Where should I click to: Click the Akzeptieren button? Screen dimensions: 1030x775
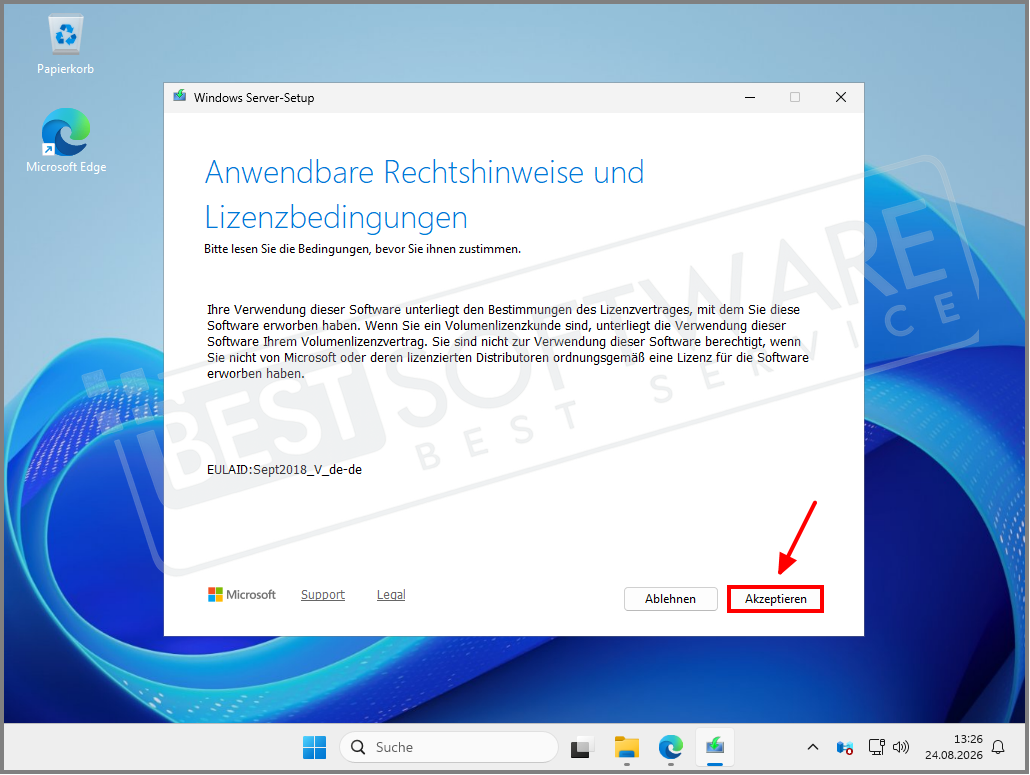coord(775,599)
